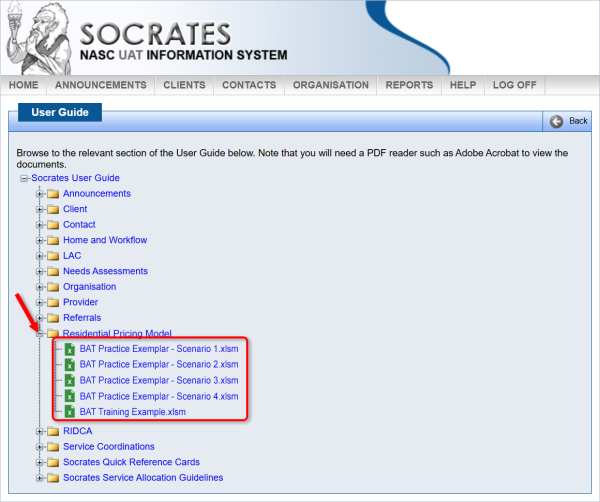Image resolution: width=600 pixels, height=502 pixels.
Task: Click the RIDCA folder icon
Action: 53,432
